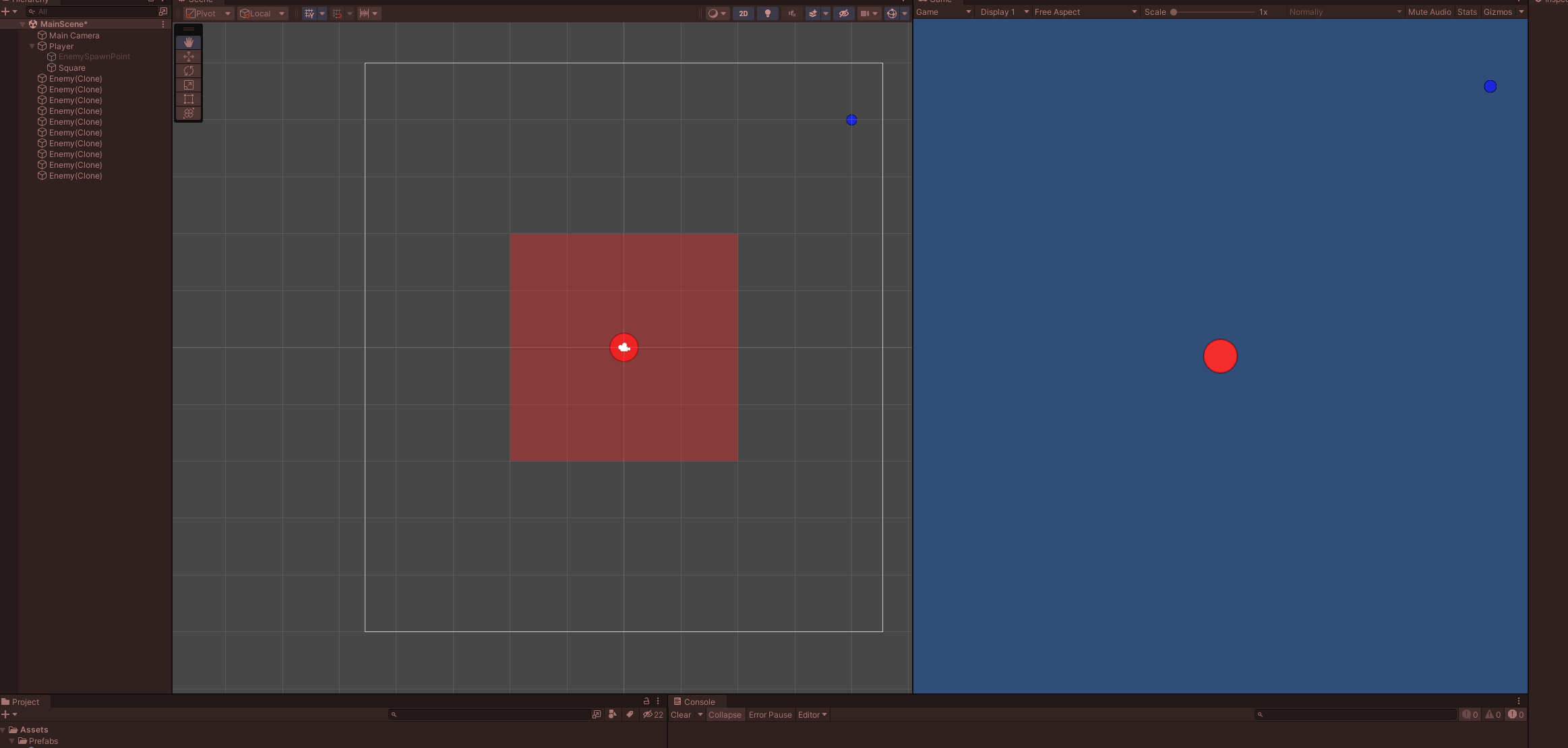The height and width of the screenshot is (748, 1568).
Task: Select the Rect transform tool
Action: 189,99
